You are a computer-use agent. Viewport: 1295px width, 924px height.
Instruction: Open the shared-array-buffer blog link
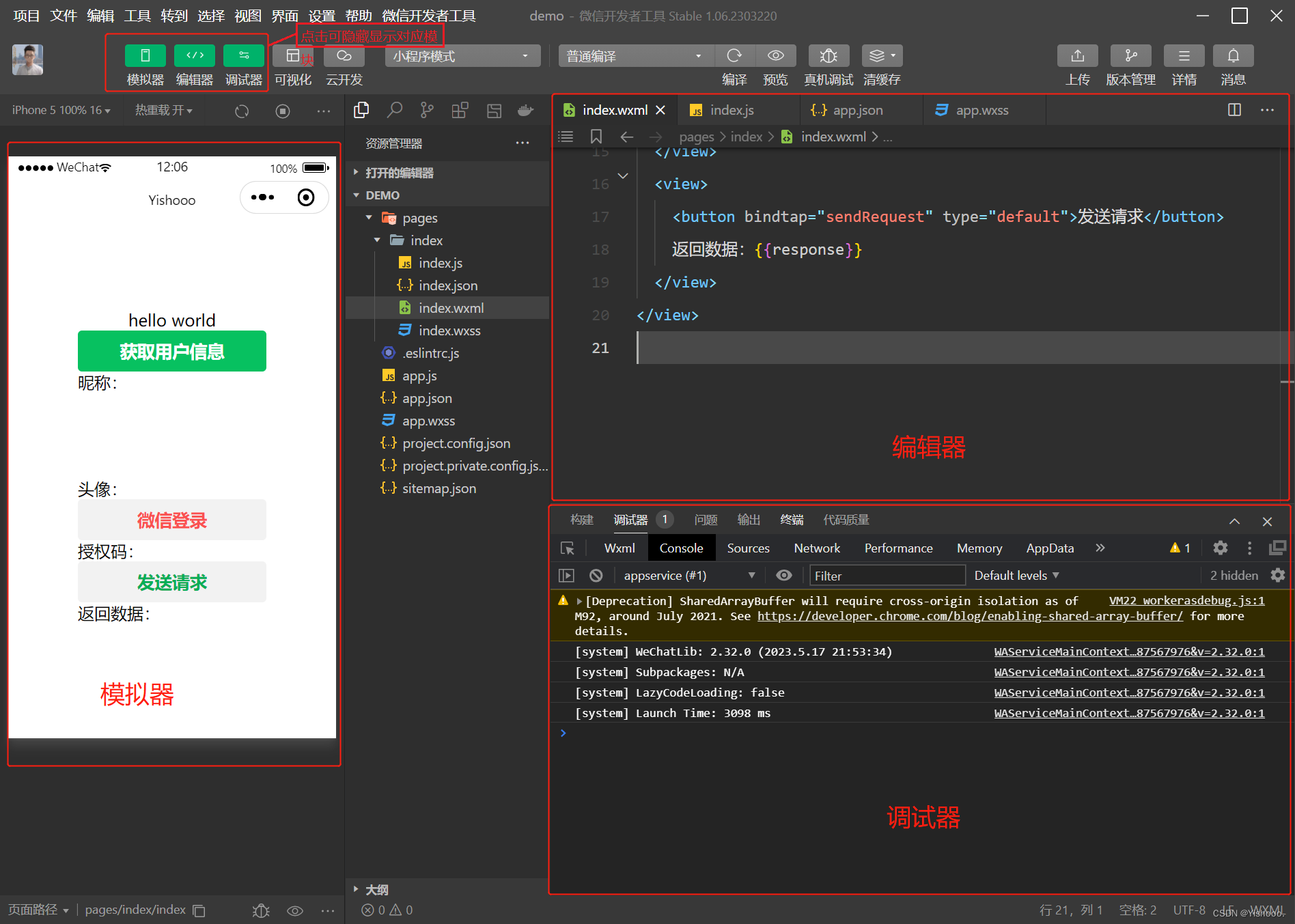[970, 616]
